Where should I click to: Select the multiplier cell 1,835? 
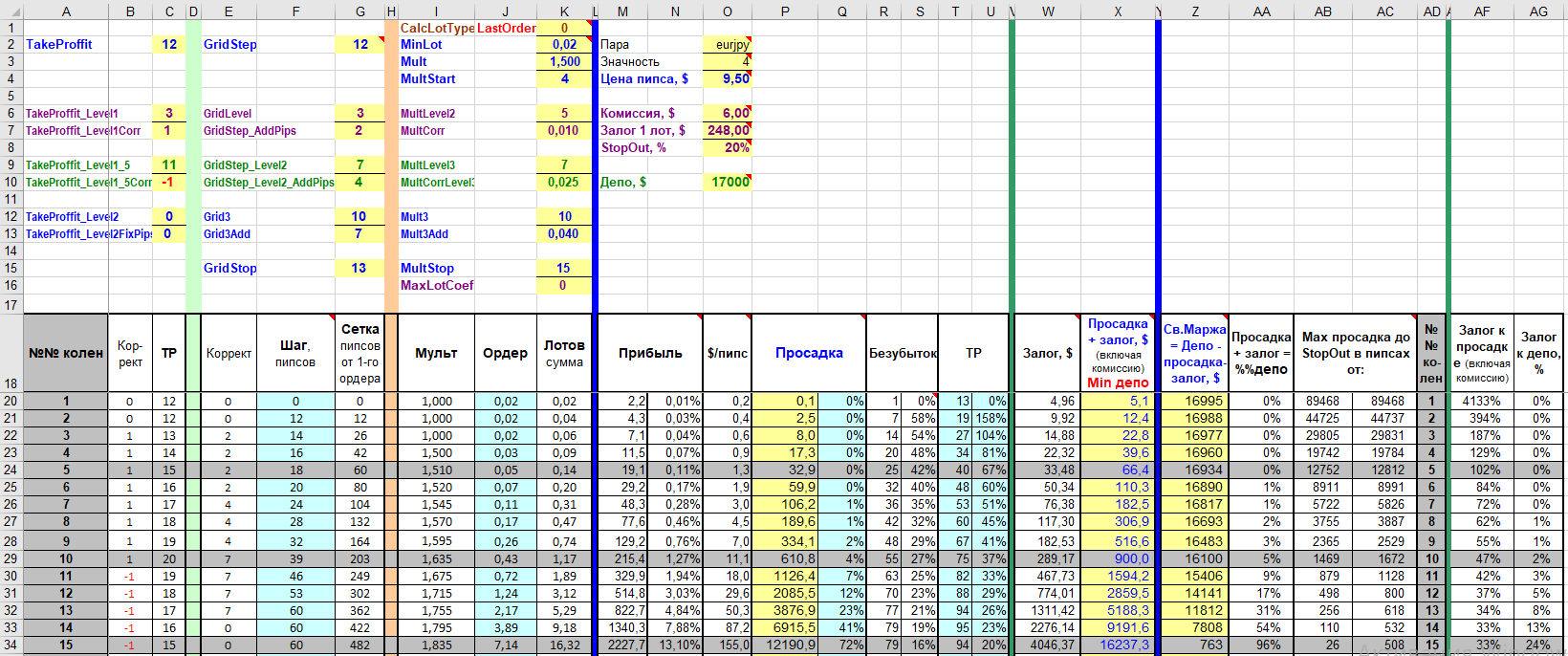click(437, 645)
